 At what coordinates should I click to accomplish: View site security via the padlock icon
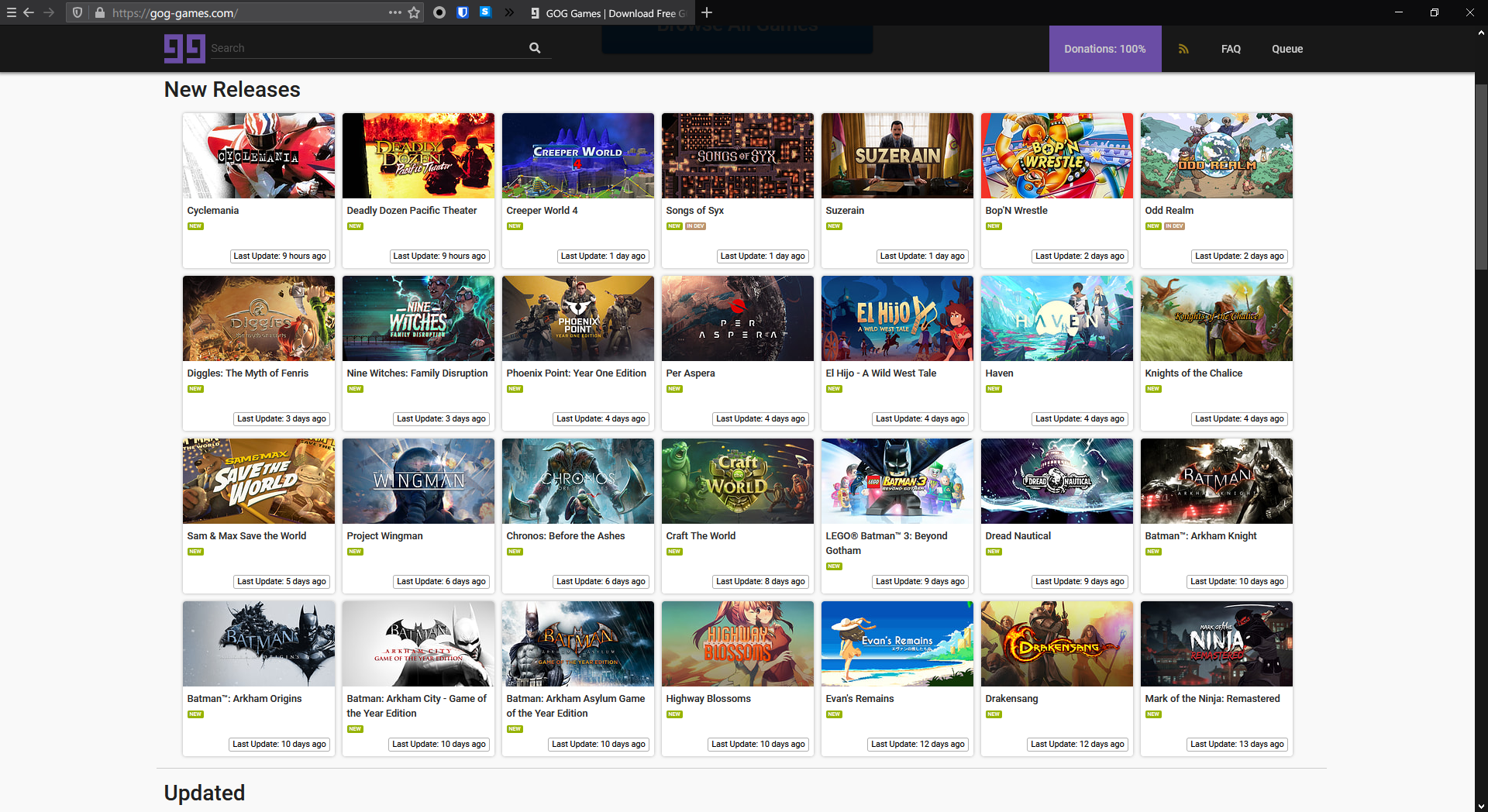99,12
